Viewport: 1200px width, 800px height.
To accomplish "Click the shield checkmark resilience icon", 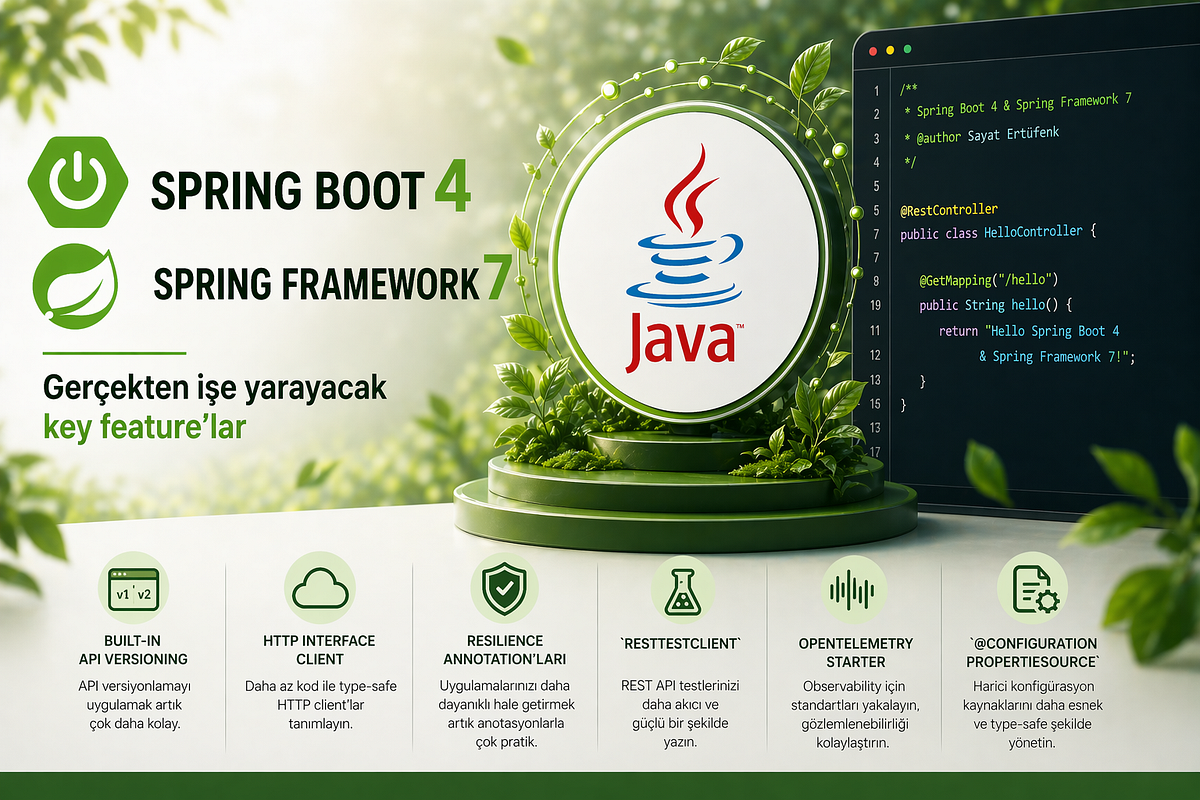I will (504, 589).
